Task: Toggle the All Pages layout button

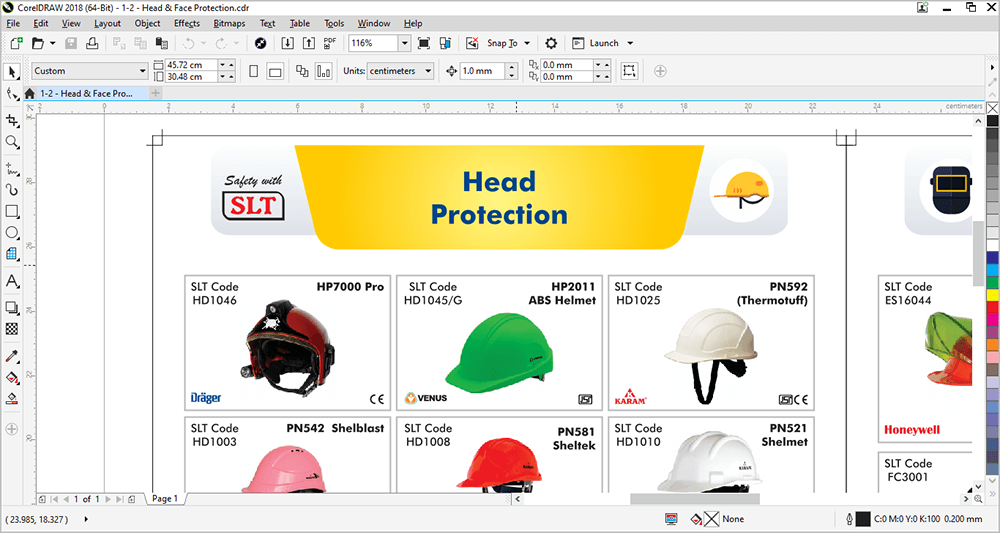Action: (x=302, y=71)
